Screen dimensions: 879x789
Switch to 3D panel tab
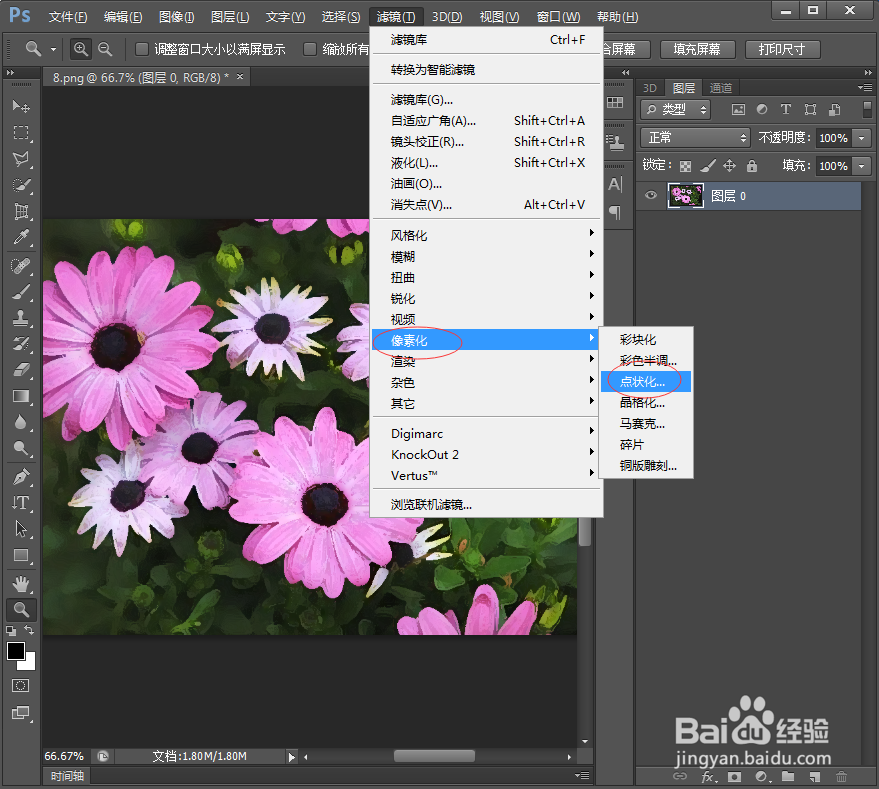(650, 88)
